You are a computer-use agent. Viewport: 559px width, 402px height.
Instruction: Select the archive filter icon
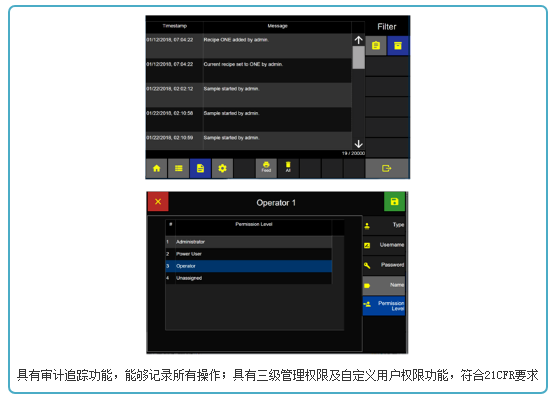tap(398, 46)
